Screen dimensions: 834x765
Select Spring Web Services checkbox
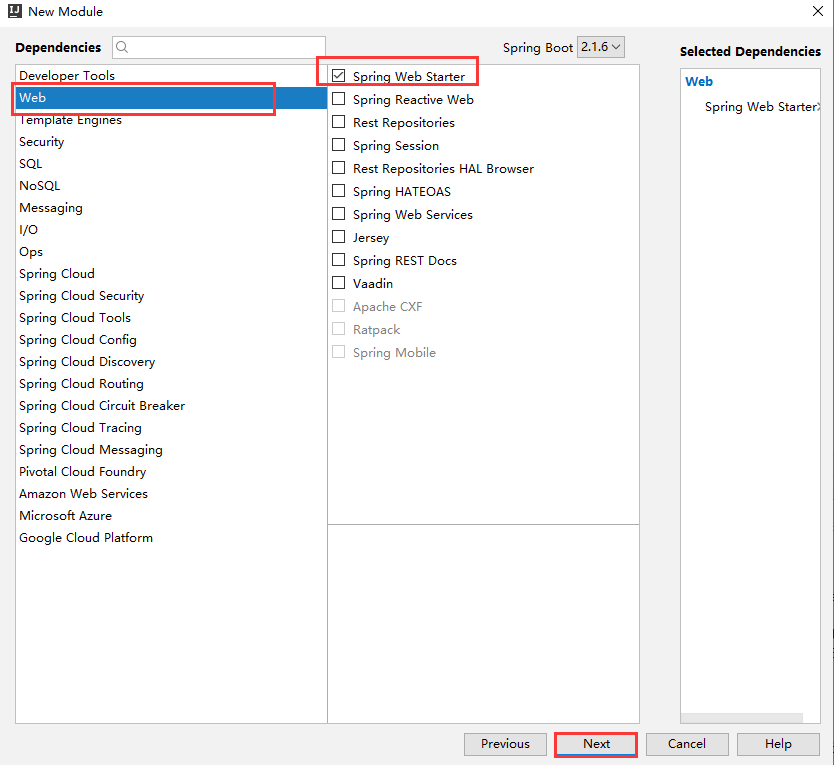tap(338, 214)
